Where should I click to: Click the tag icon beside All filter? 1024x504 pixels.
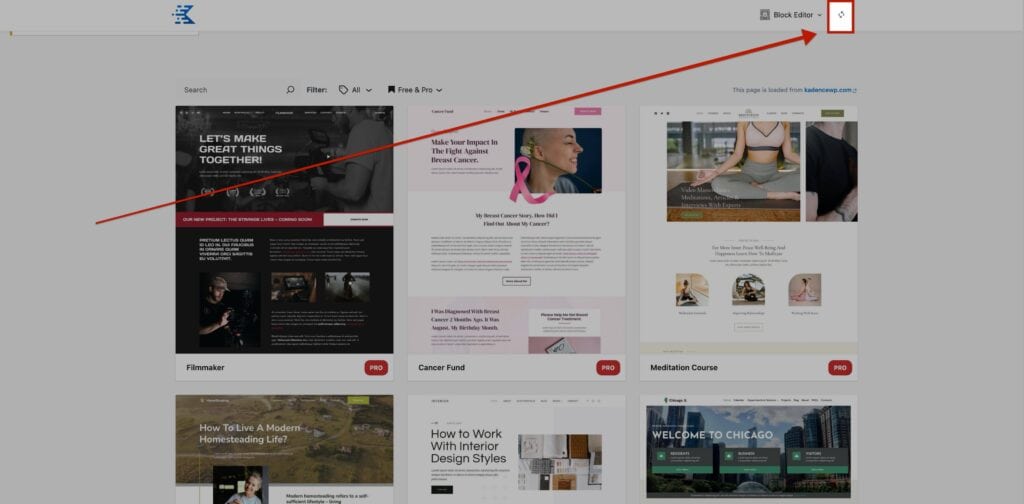[x=344, y=90]
